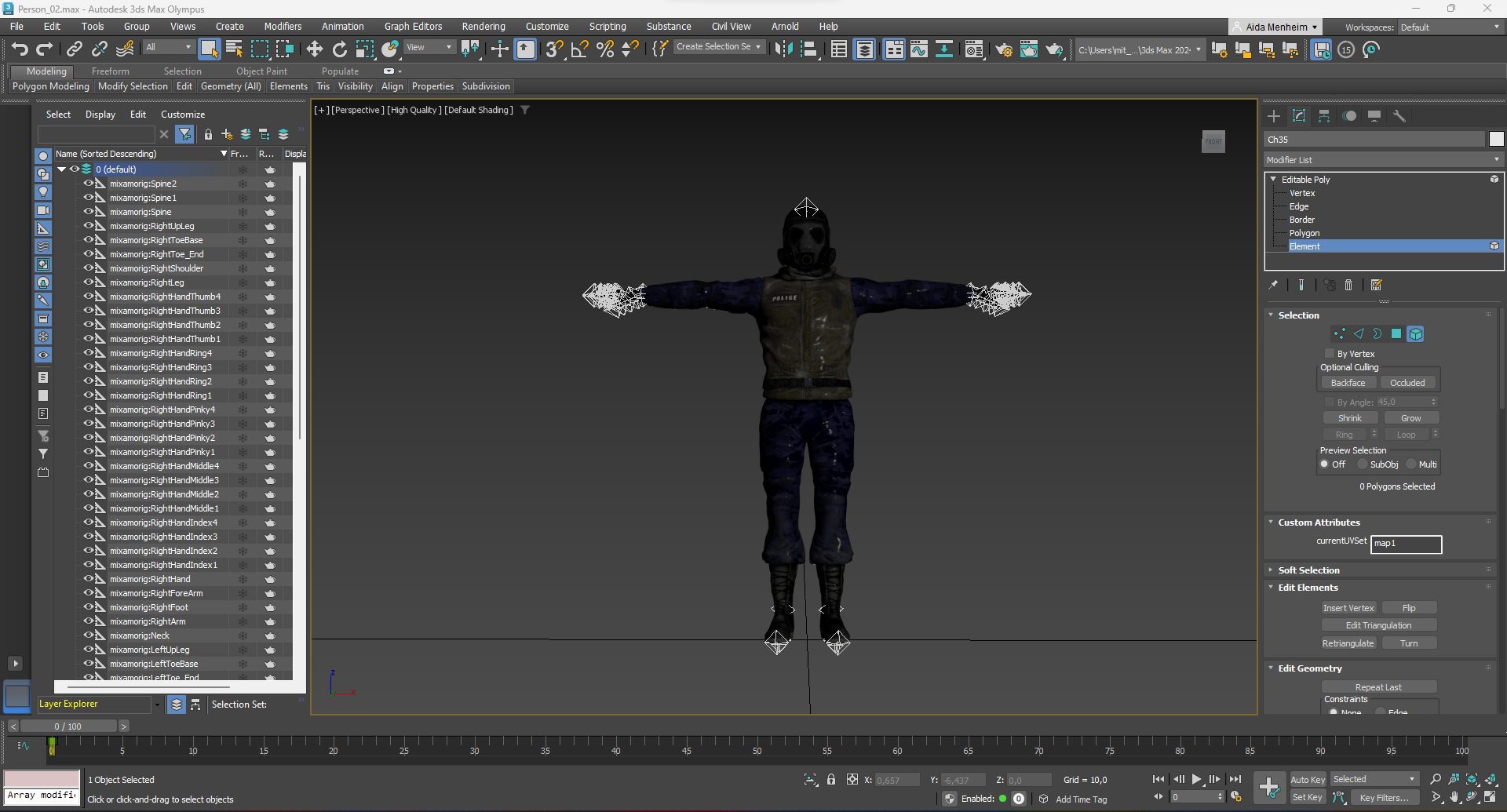Open the Customize menu in Scene Explorer

(183, 115)
